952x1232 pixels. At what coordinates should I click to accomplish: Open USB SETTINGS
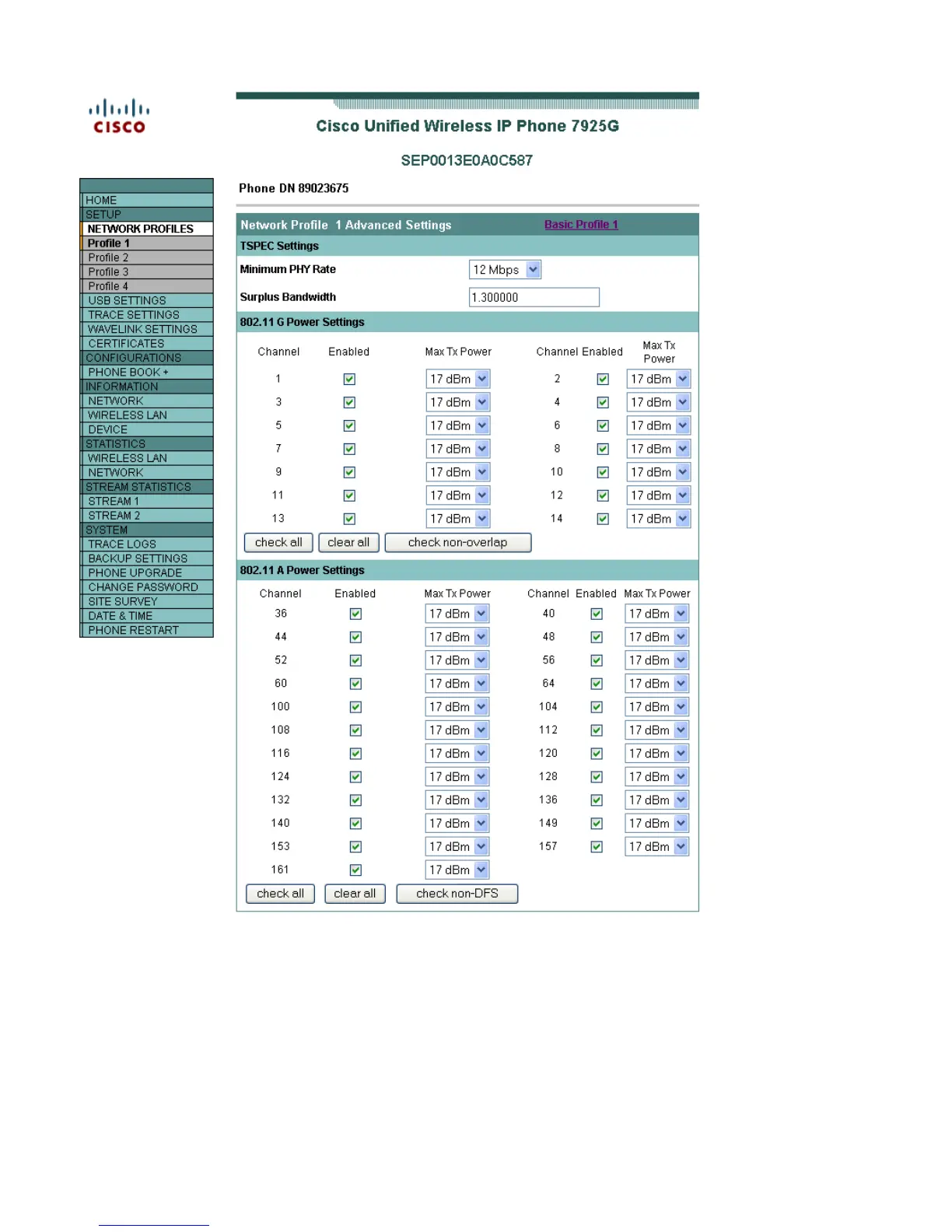(x=147, y=300)
